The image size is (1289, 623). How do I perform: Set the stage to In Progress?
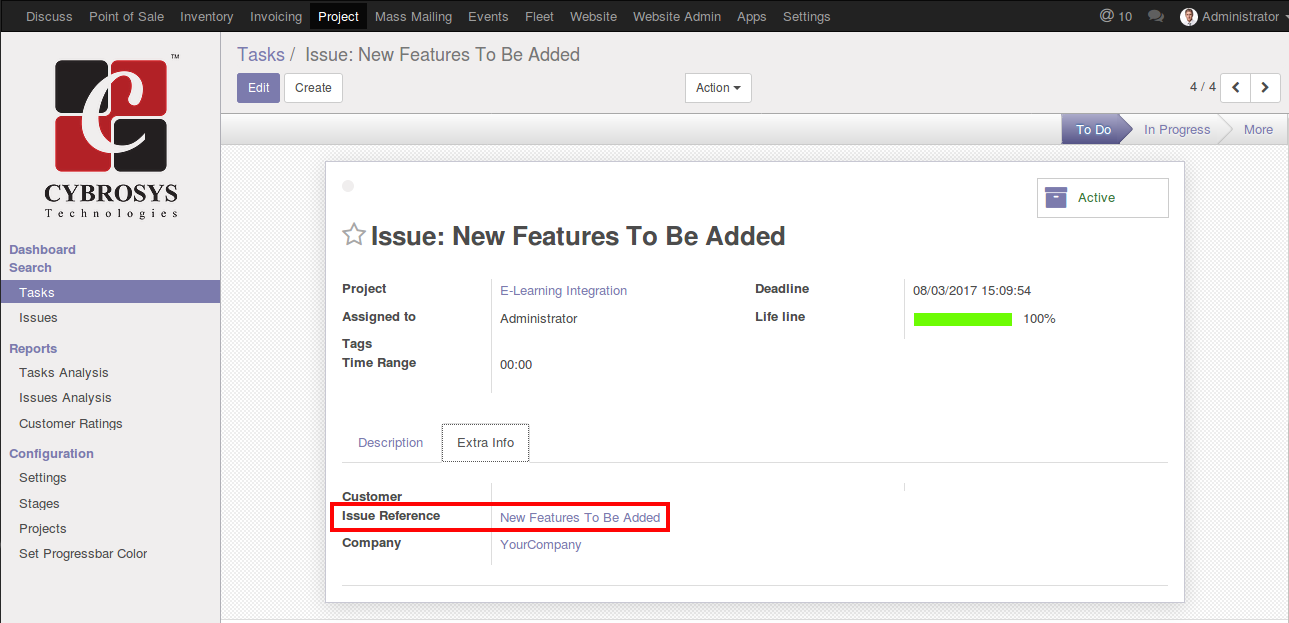coord(1176,130)
